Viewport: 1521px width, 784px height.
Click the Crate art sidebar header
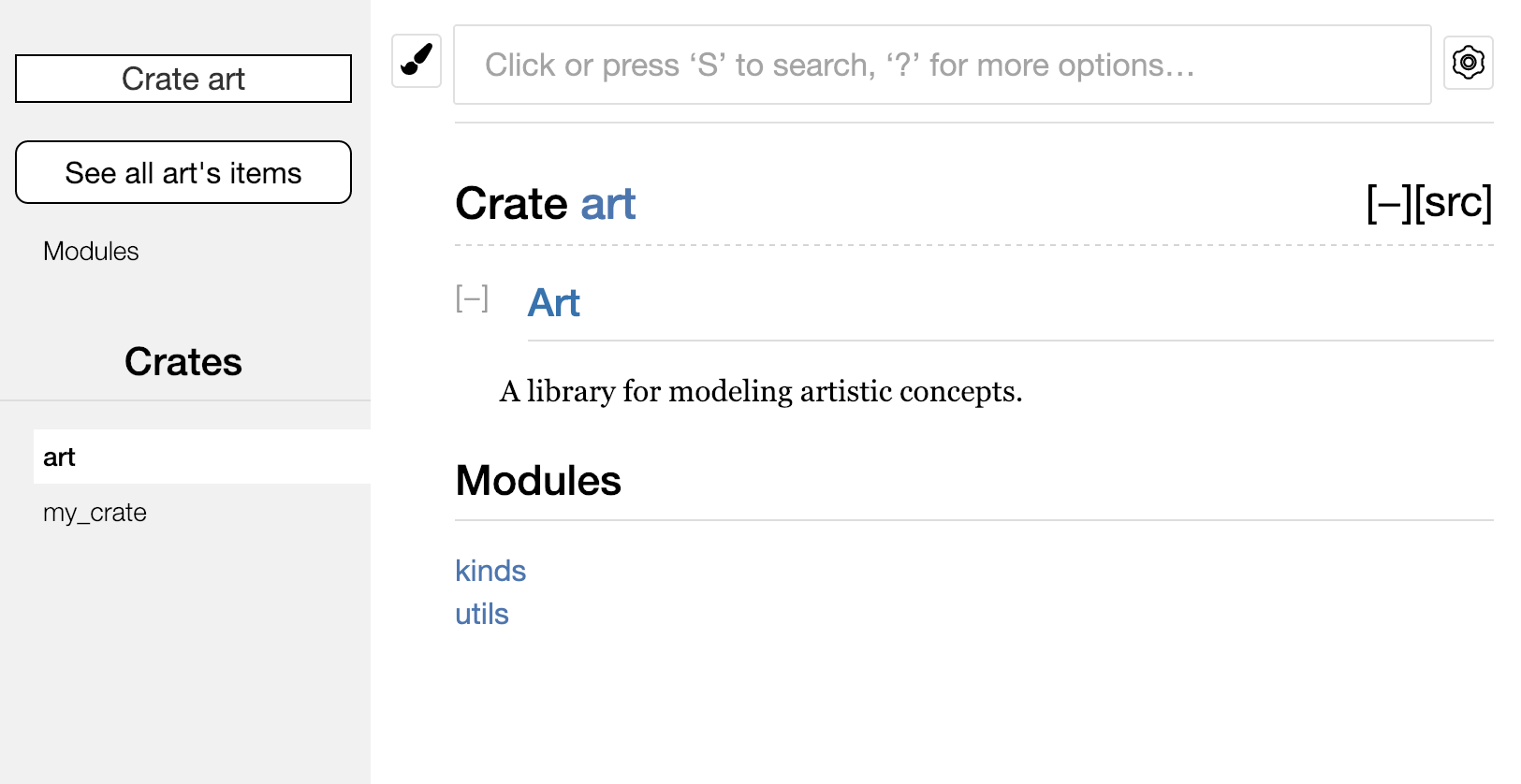tap(183, 79)
